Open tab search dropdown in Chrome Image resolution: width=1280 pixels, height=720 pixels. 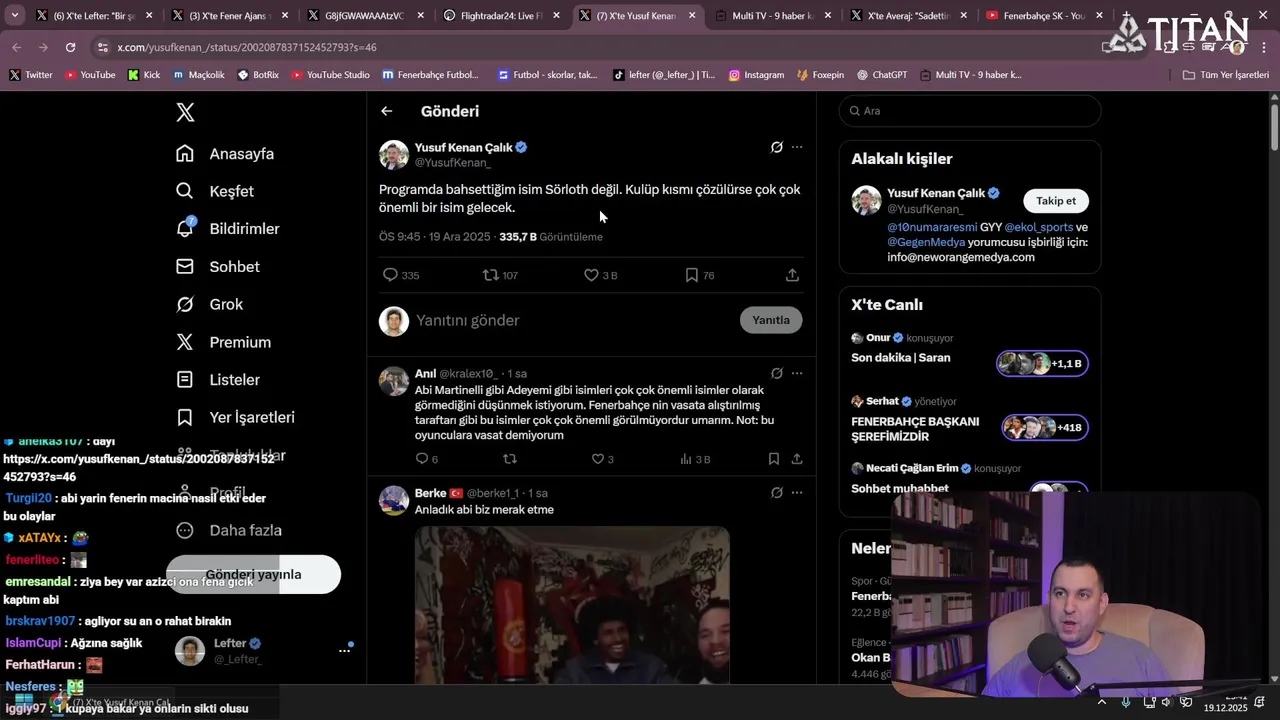(14, 15)
